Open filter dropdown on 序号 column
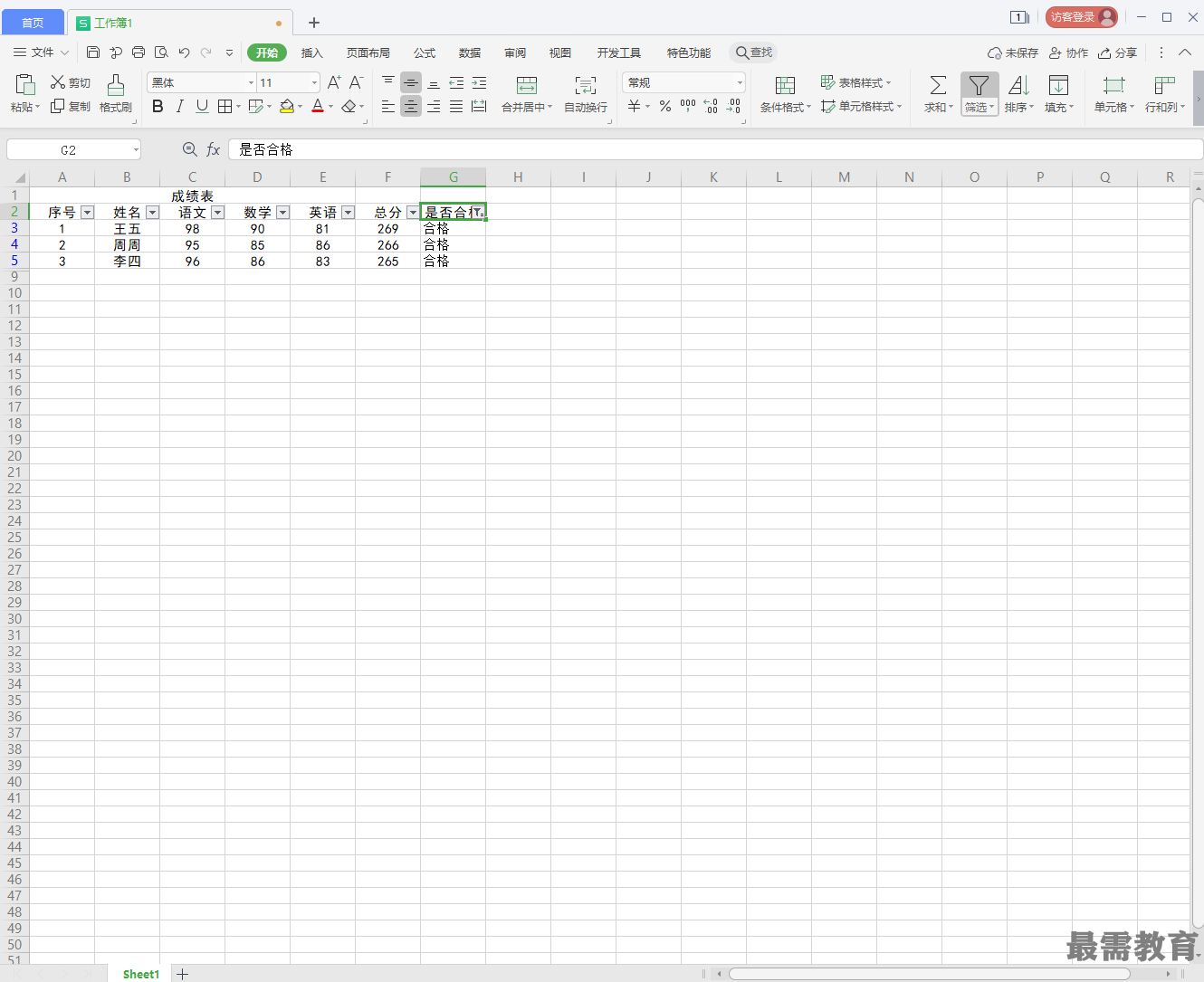The image size is (1204, 982). coord(88,213)
